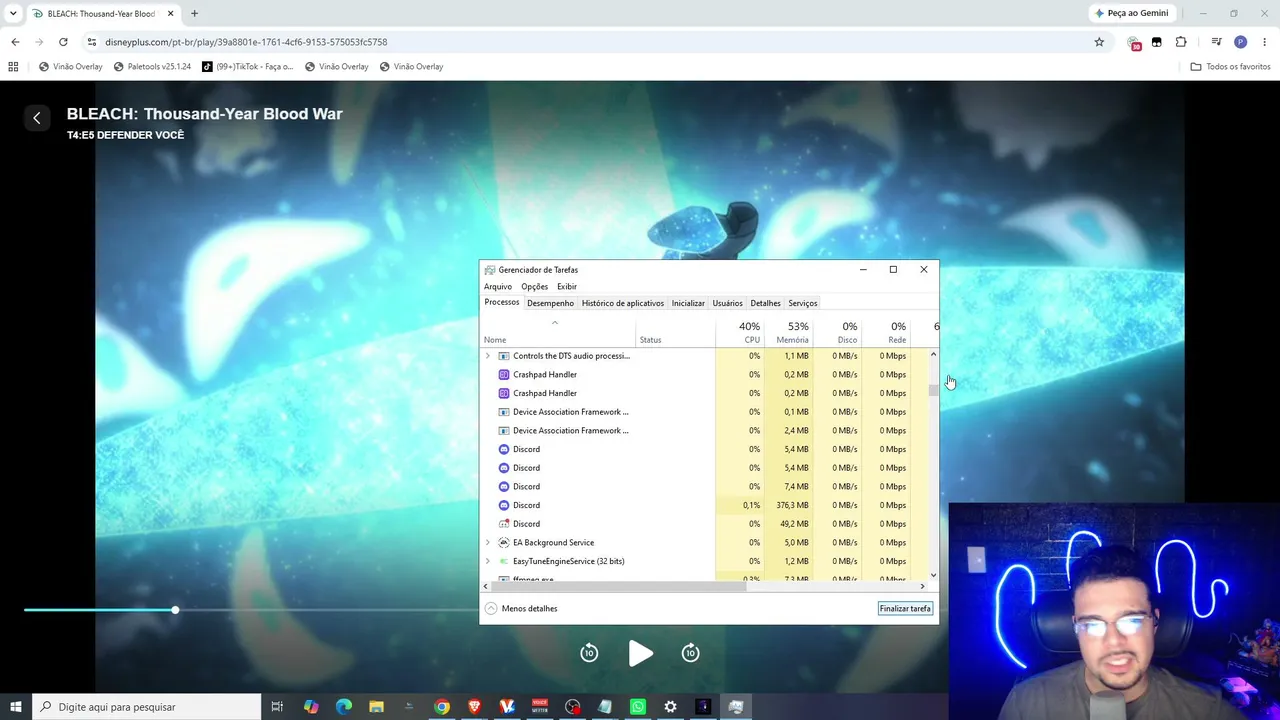
Task: Expand the EA Background Service row
Action: (488, 543)
